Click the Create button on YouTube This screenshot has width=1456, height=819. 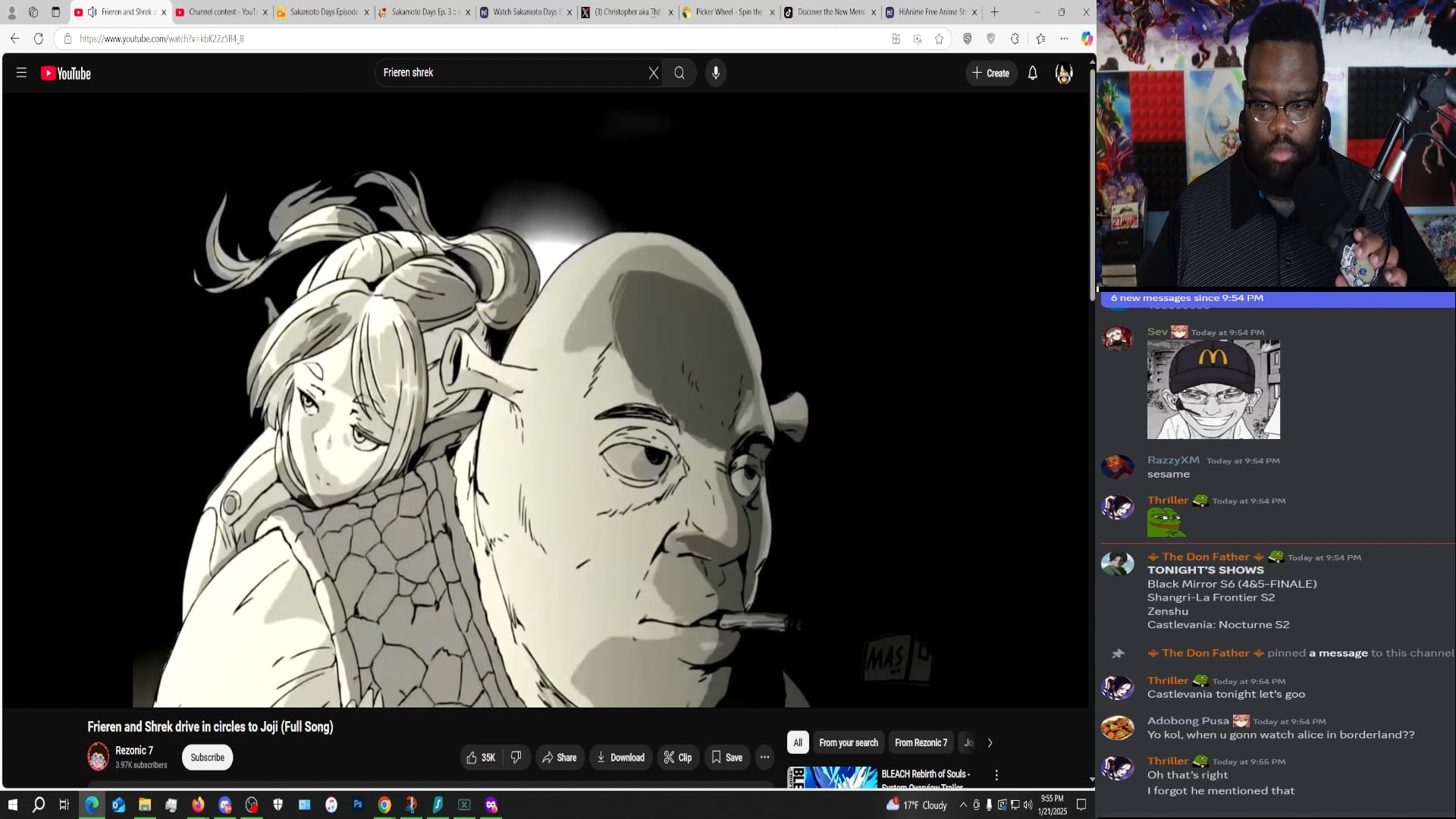tap(991, 74)
